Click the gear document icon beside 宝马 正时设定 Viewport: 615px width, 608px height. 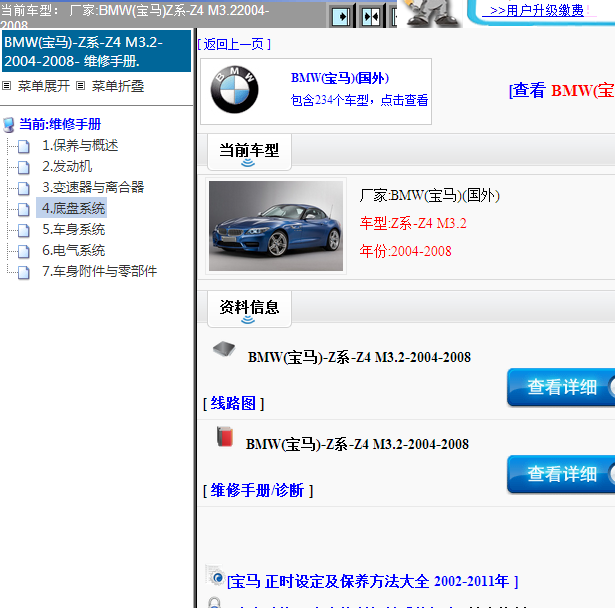pyautogui.click(x=215, y=576)
